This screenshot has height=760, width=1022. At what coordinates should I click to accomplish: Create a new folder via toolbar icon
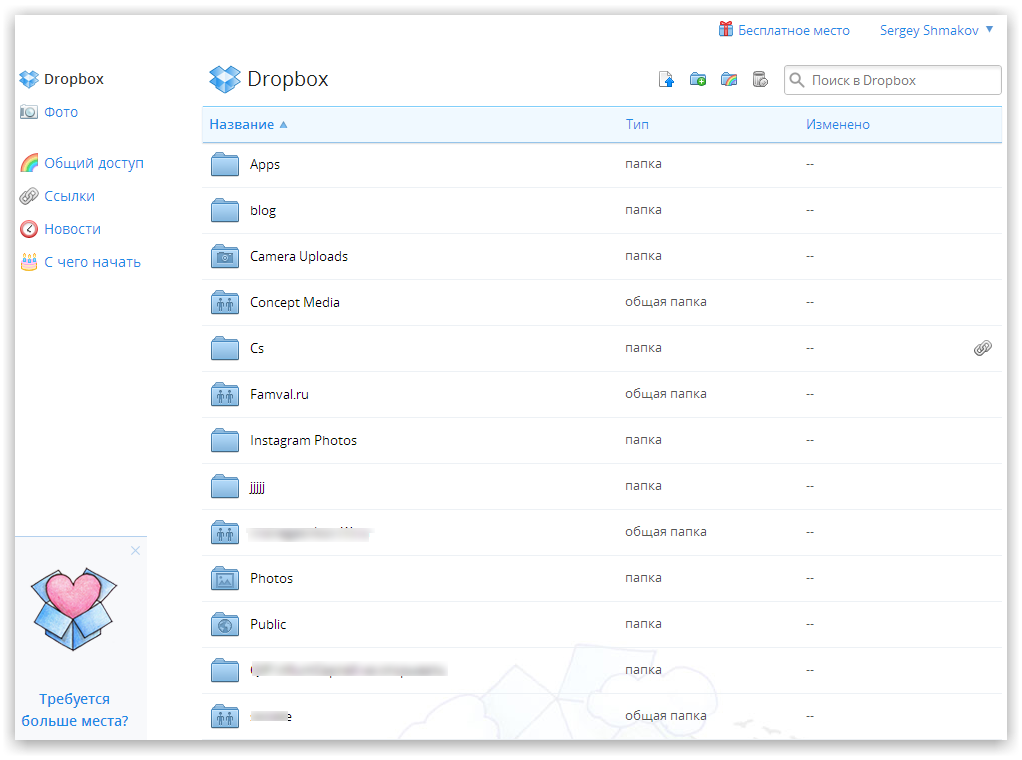pyautogui.click(x=697, y=80)
